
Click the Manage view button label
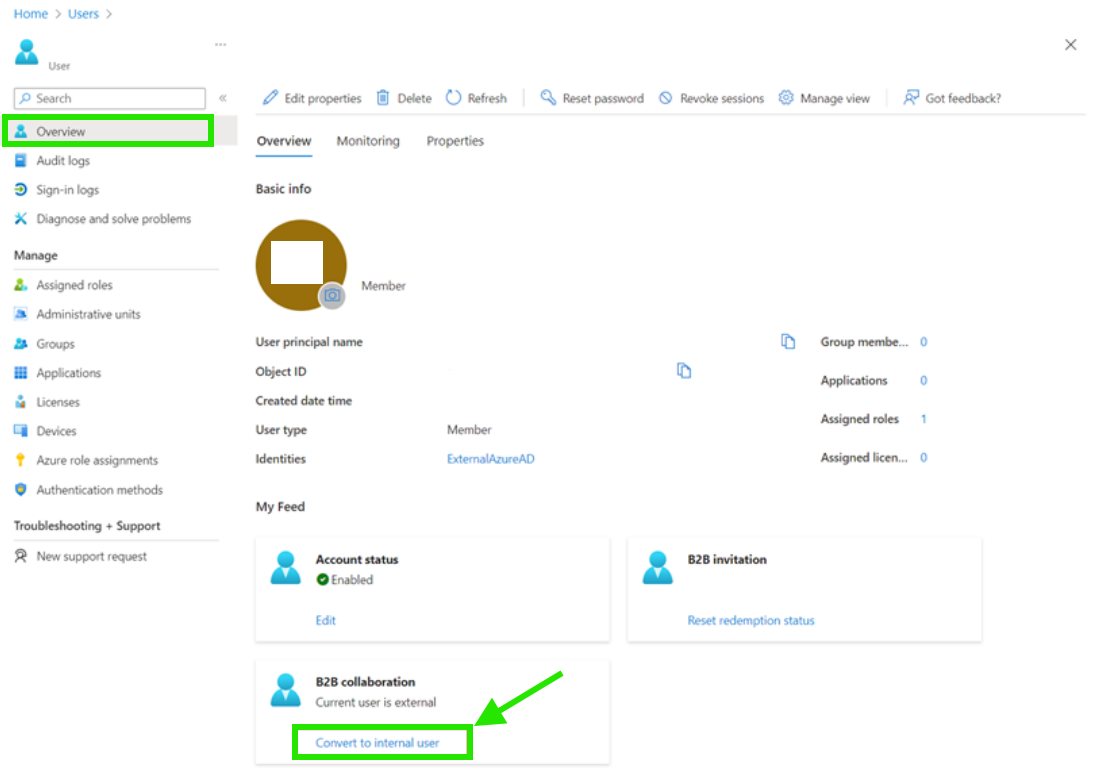(835, 98)
